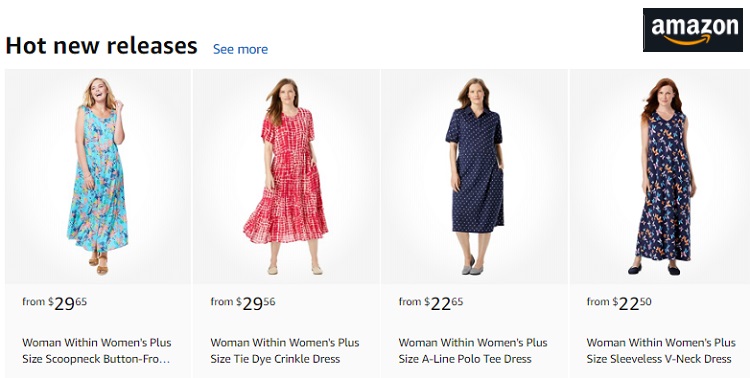Open the navy butterfly print sleeveless dress image
Viewport: 750px width, 378px height.
click(x=660, y=177)
